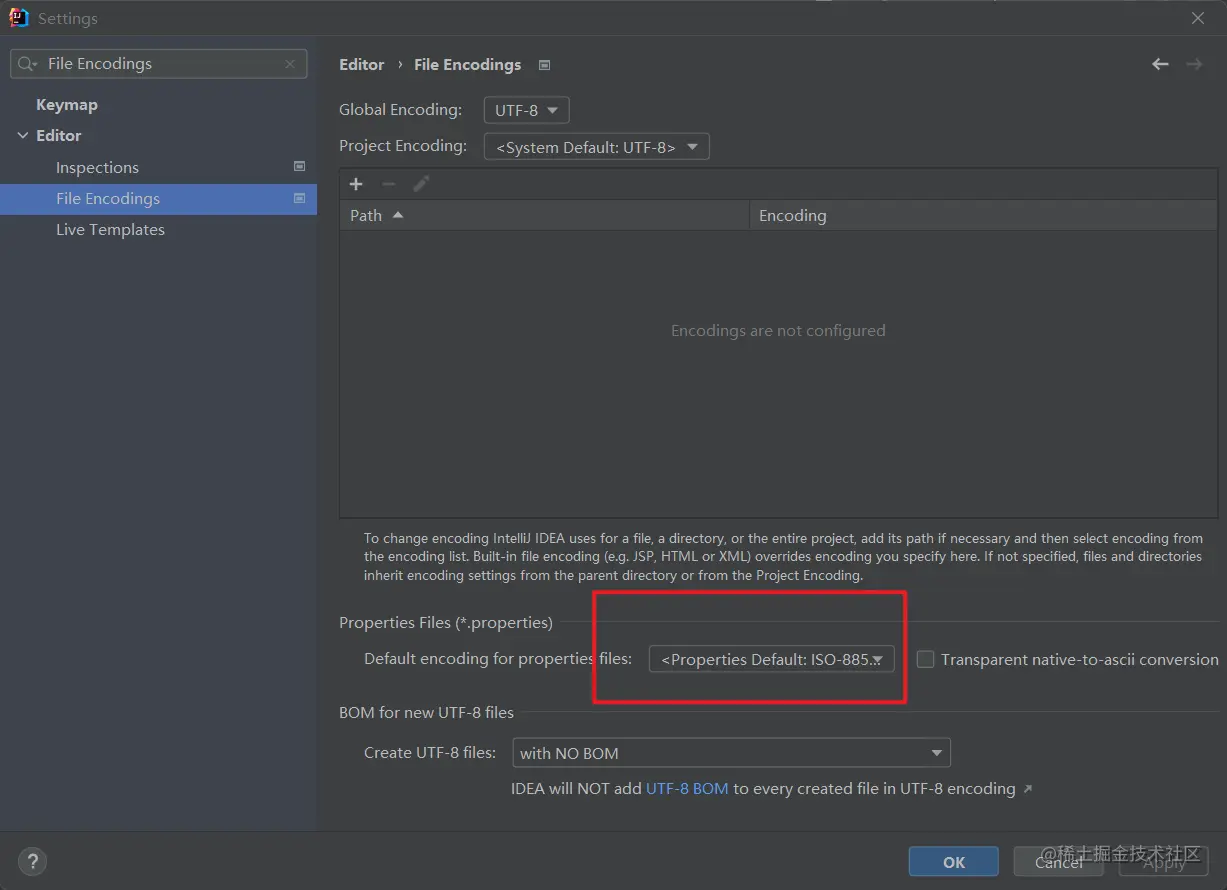Click the 'Global Encoding:' label
The image size is (1227, 890).
tap(400, 109)
